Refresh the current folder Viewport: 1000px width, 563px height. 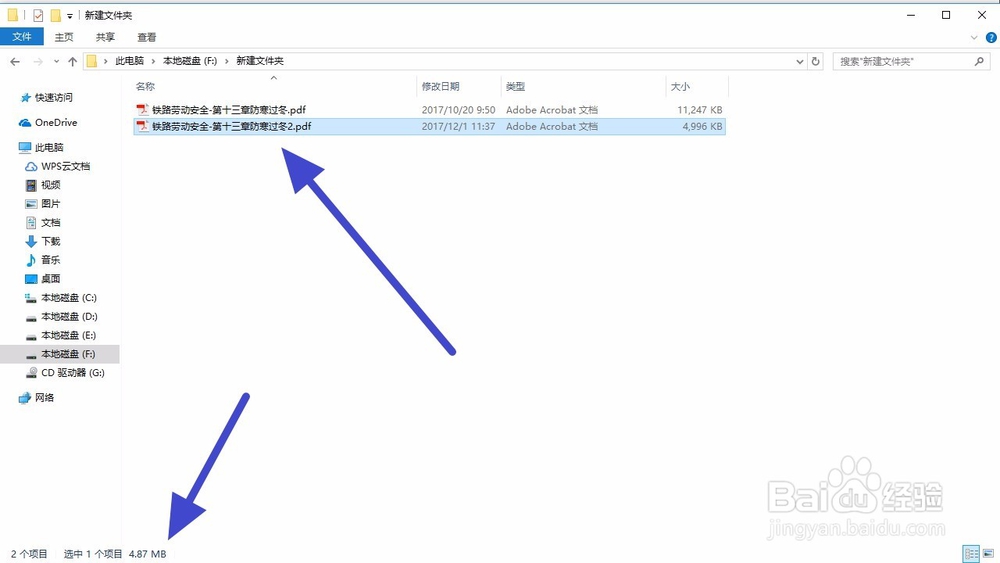pos(816,61)
